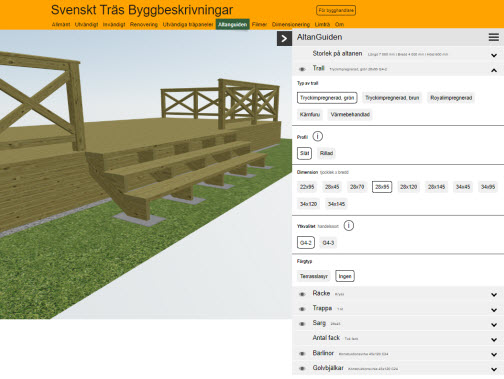Hide the Trappa via its eye icon
Screen dimensions: 504x379
tap(302, 309)
